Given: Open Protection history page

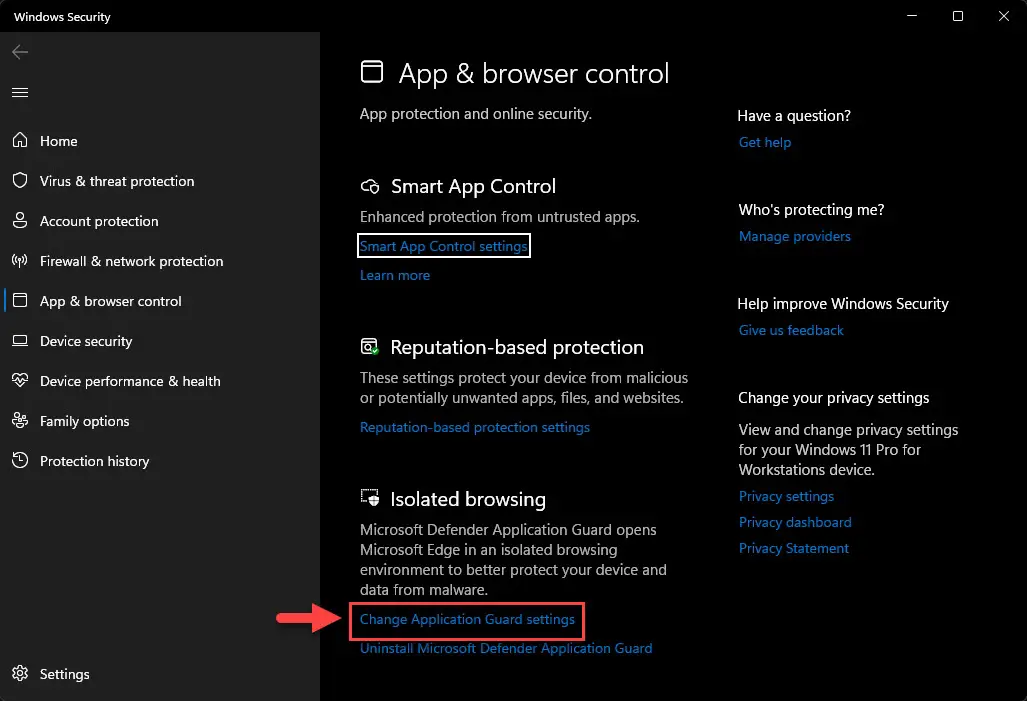Looking at the screenshot, I should click(94, 461).
